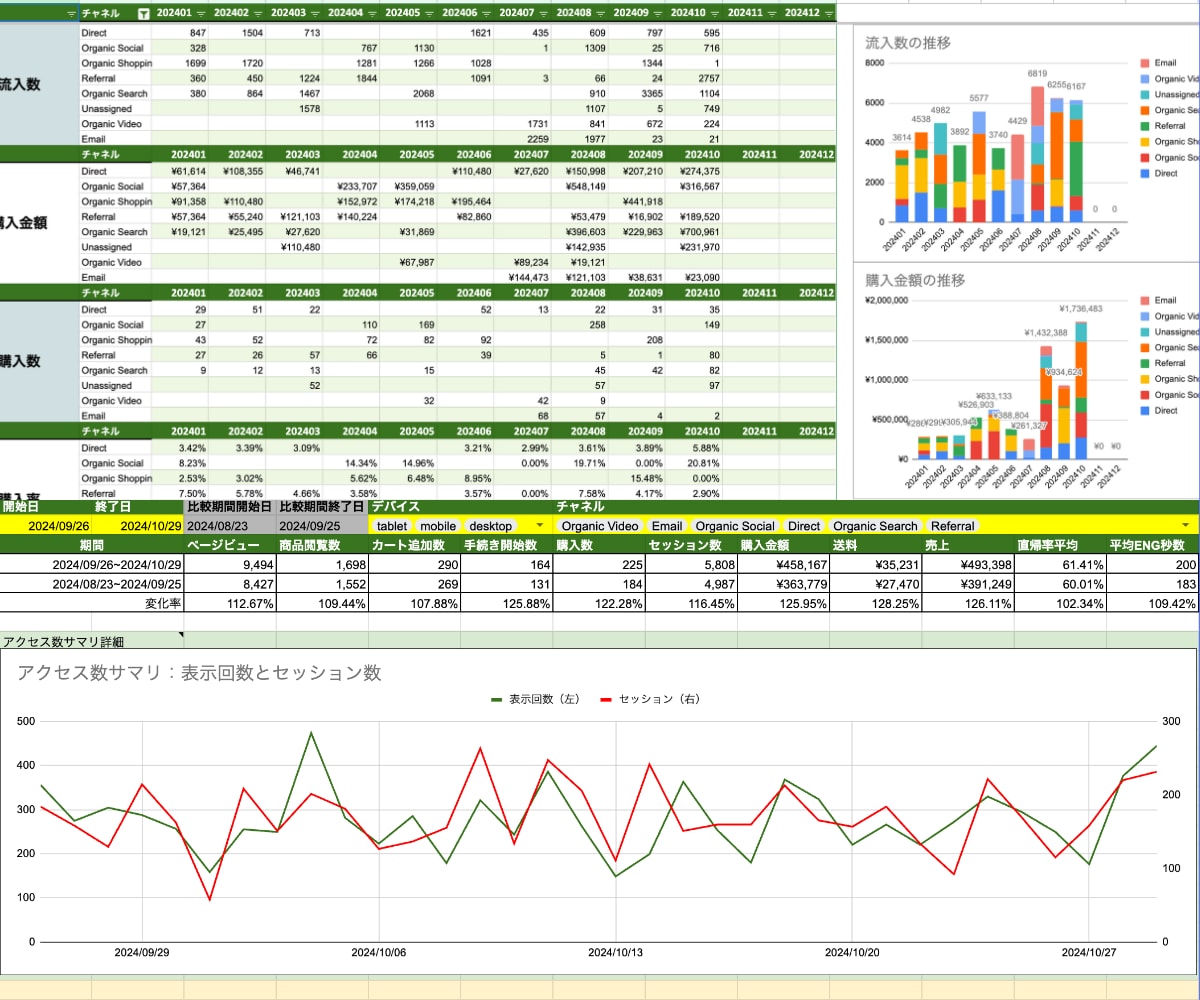Select the Organic Search channel chip
Image resolution: width=1200 pixels, height=1000 pixels.
click(x=875, y=526)
